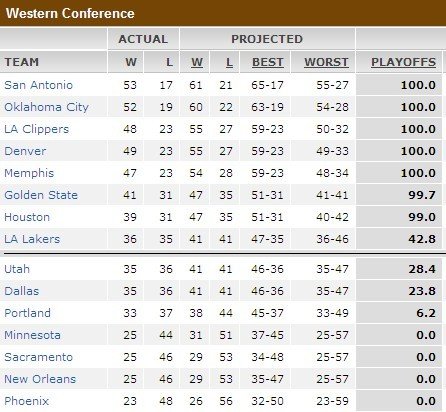Sort by the projected BEST column
446x412 pixels.
click(x=268, y=62)
